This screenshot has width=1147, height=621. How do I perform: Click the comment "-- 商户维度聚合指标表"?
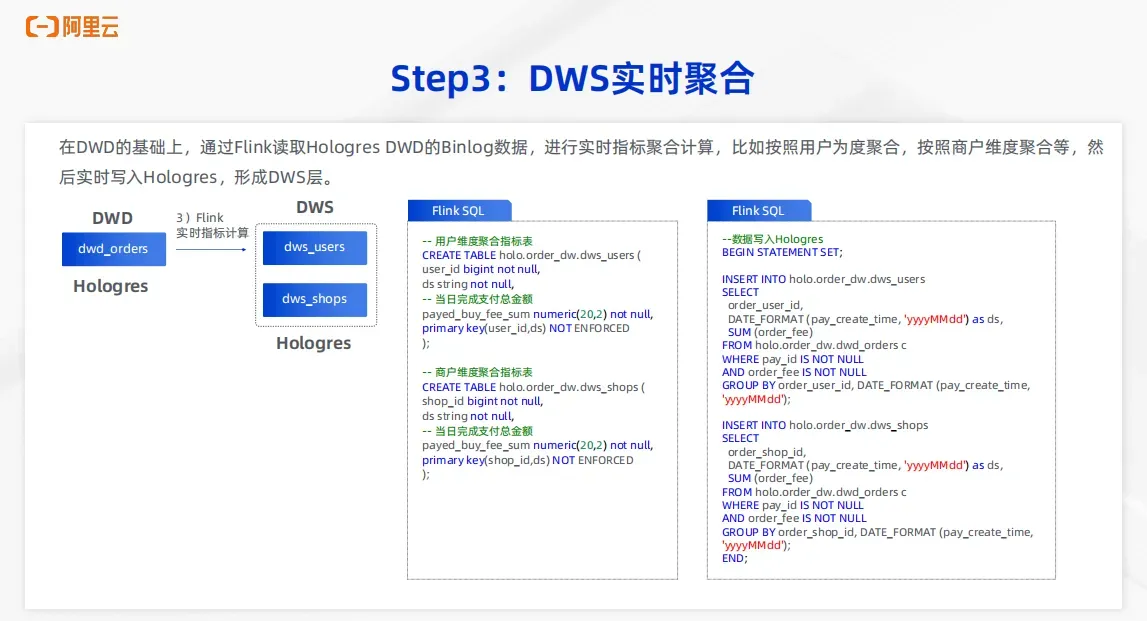coord(477,372)
